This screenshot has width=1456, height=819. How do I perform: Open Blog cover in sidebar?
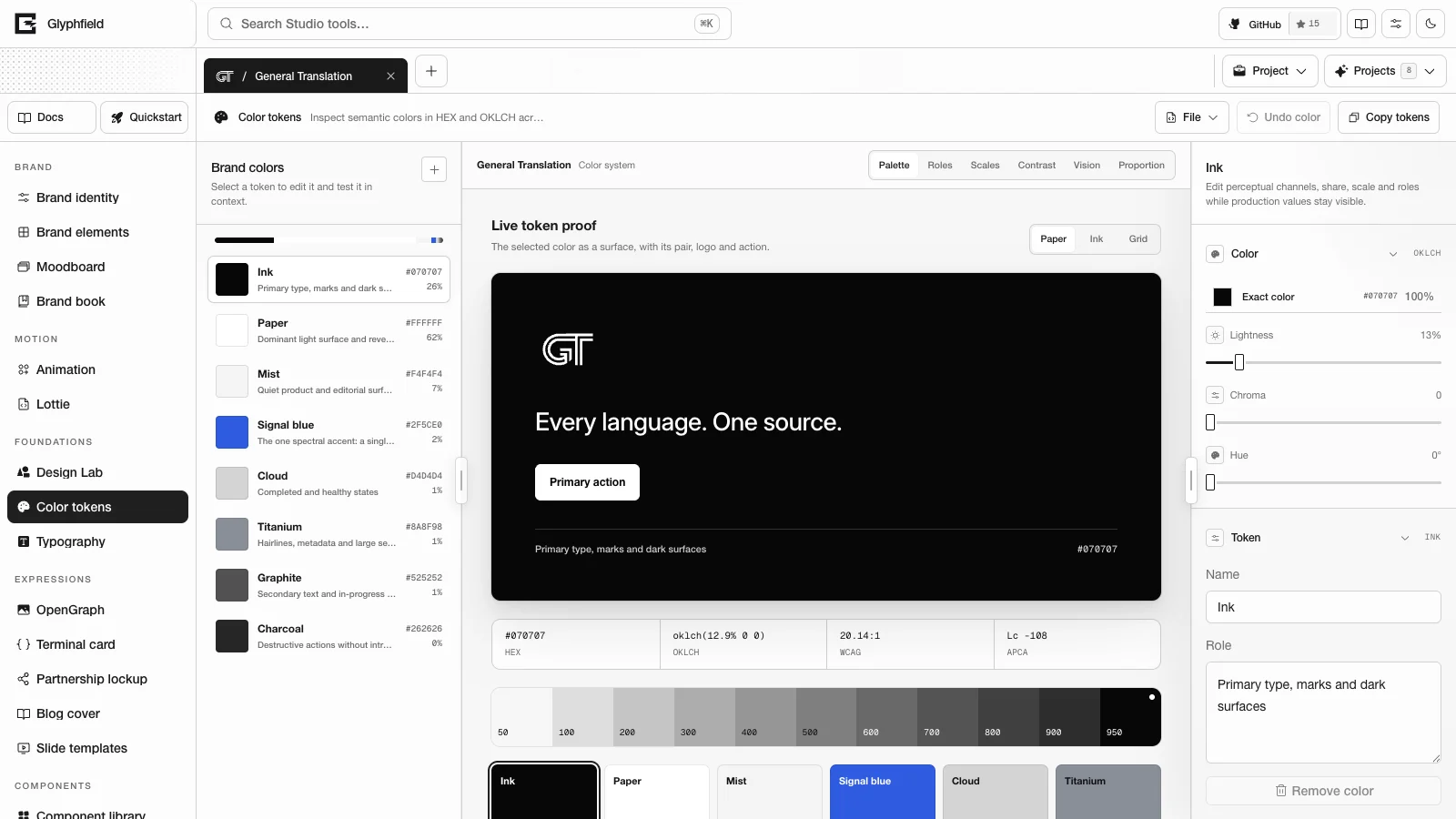tap(97, 713)
